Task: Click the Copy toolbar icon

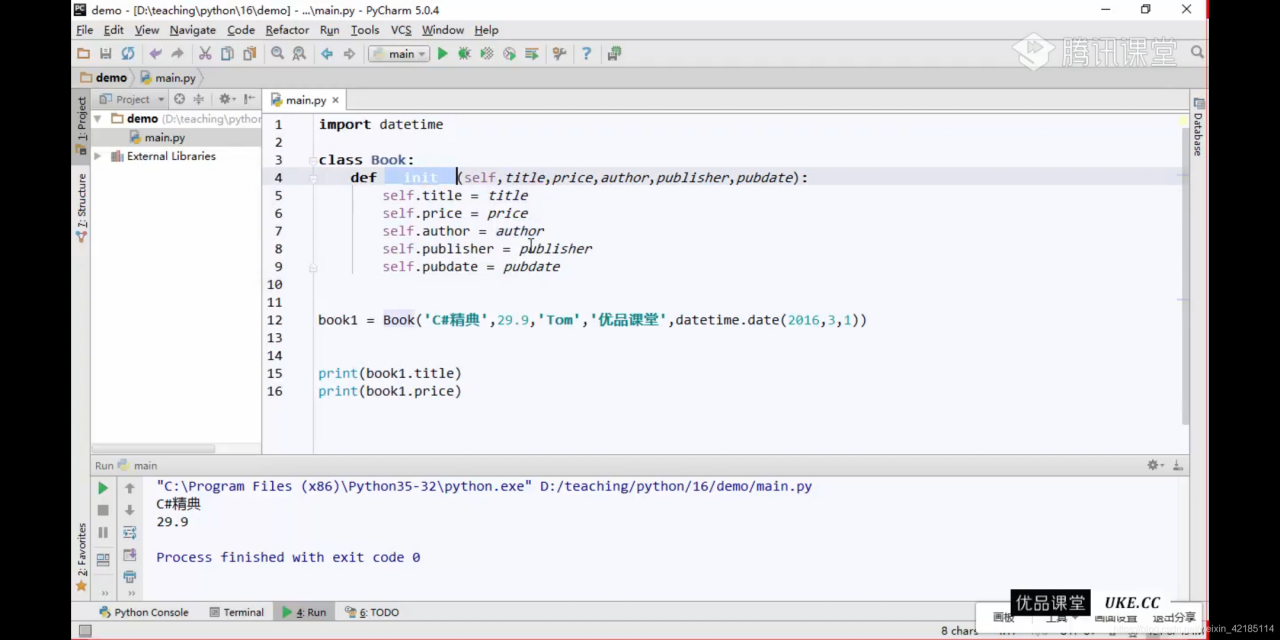Action: click(227, 54)
